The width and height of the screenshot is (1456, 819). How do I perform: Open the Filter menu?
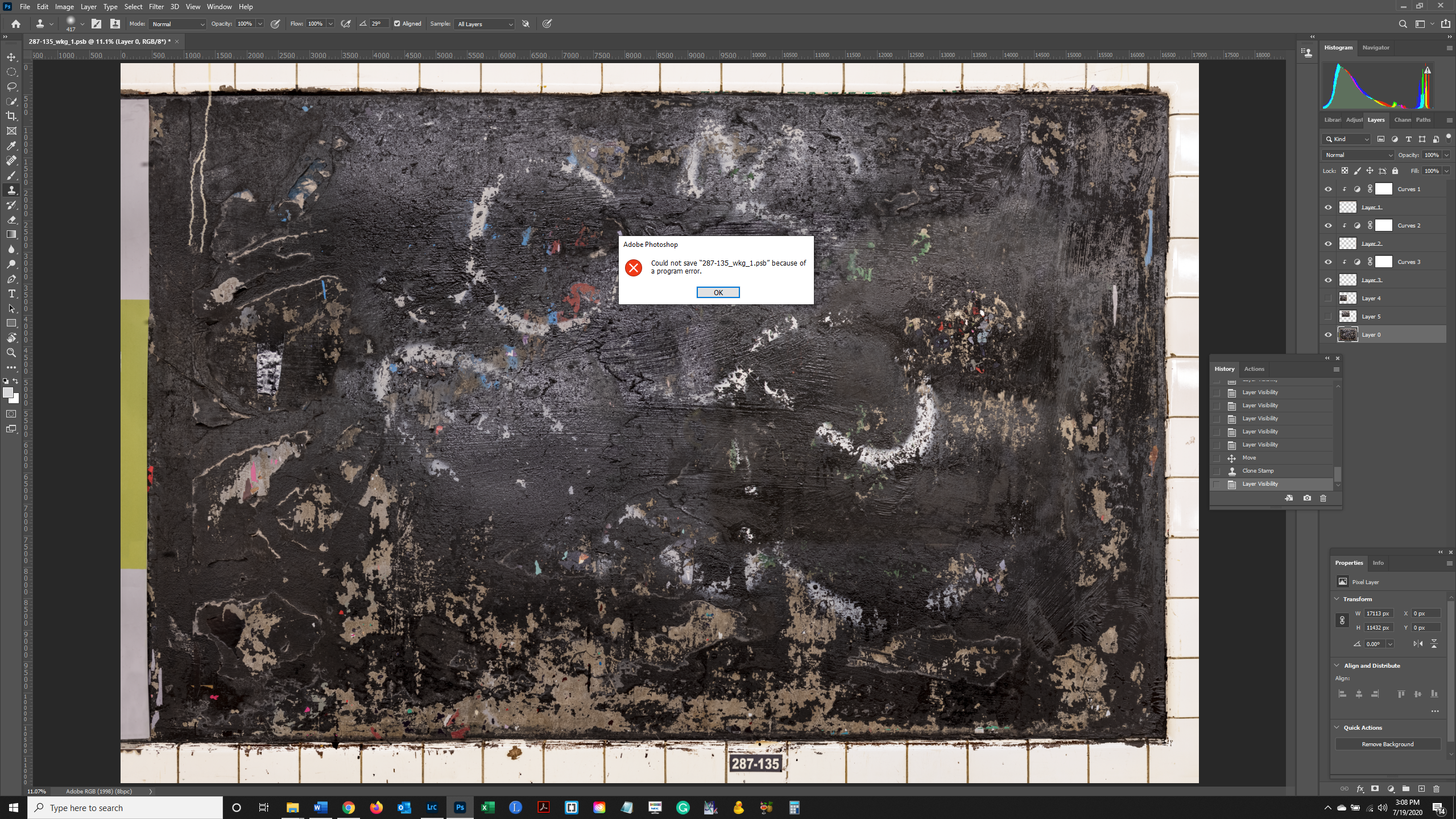coord(156,7)
